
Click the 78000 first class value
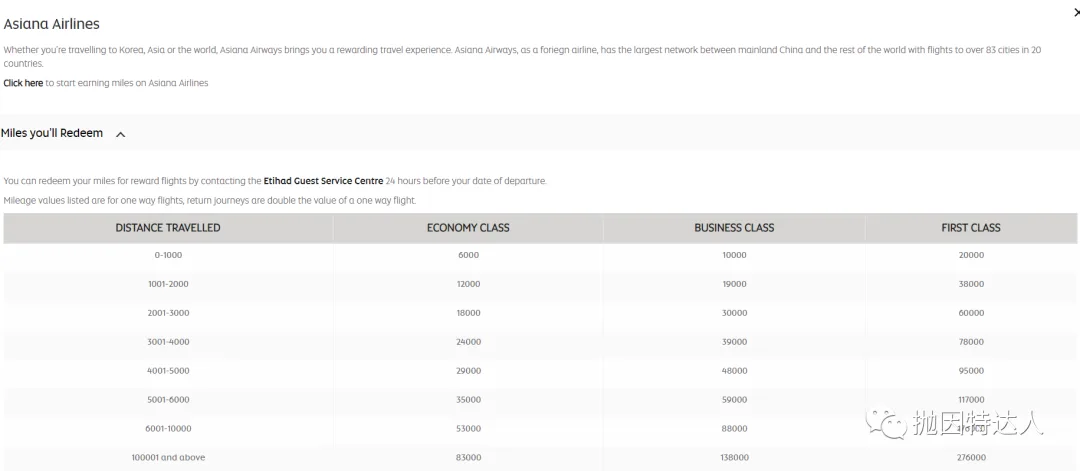(x=971, y=342)
